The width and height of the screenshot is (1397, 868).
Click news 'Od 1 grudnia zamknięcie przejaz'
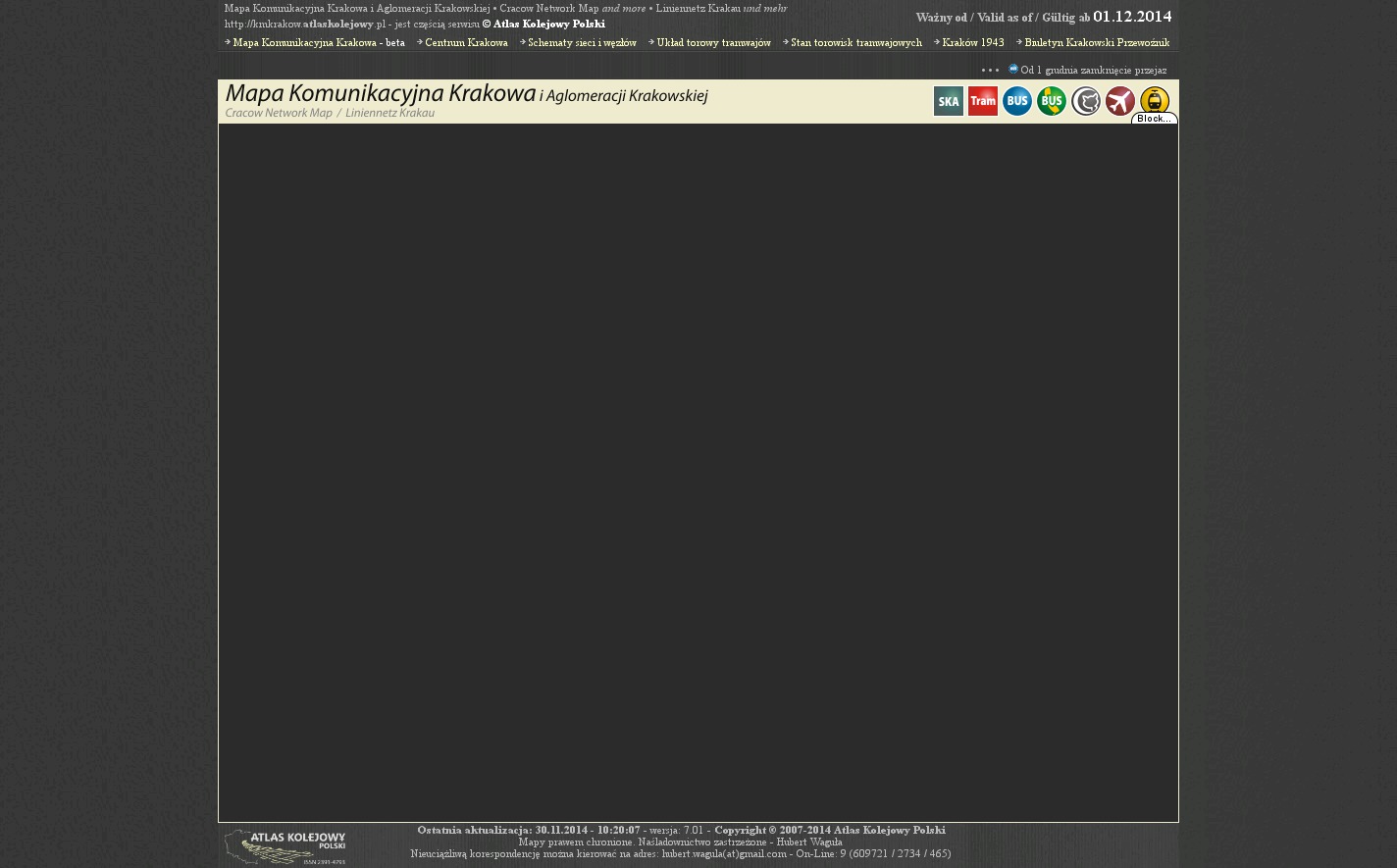click(1093, 71)
